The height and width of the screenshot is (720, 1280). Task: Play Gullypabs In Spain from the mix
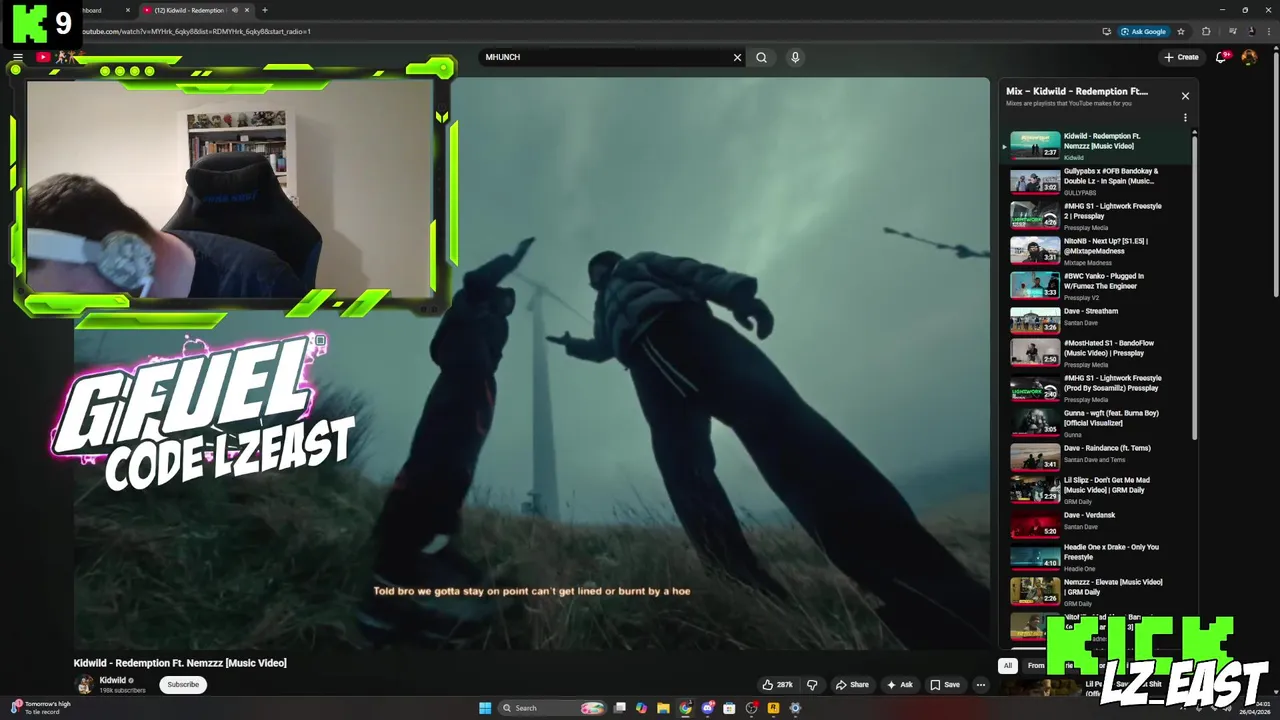pyautogui.click(x=1097, y=181)
